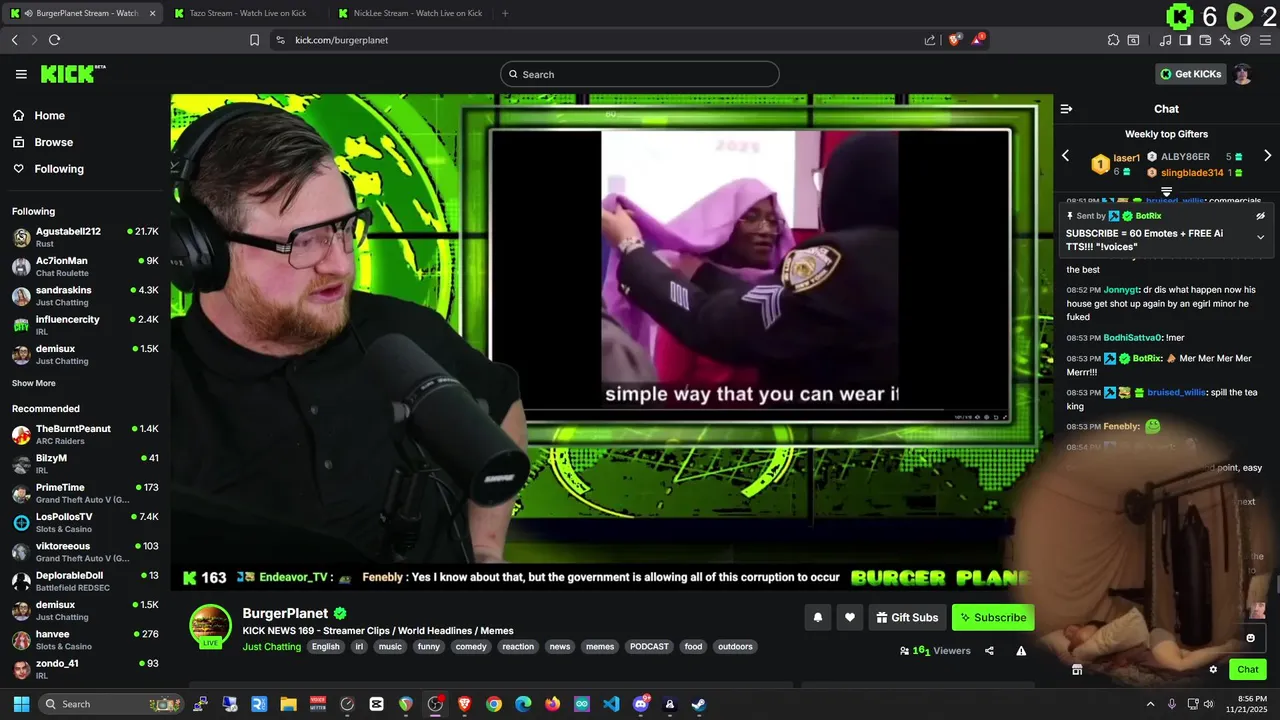Open Brave VPN shield icon
Viewport: 1280px width, 720px height.
click(1245, 40)
